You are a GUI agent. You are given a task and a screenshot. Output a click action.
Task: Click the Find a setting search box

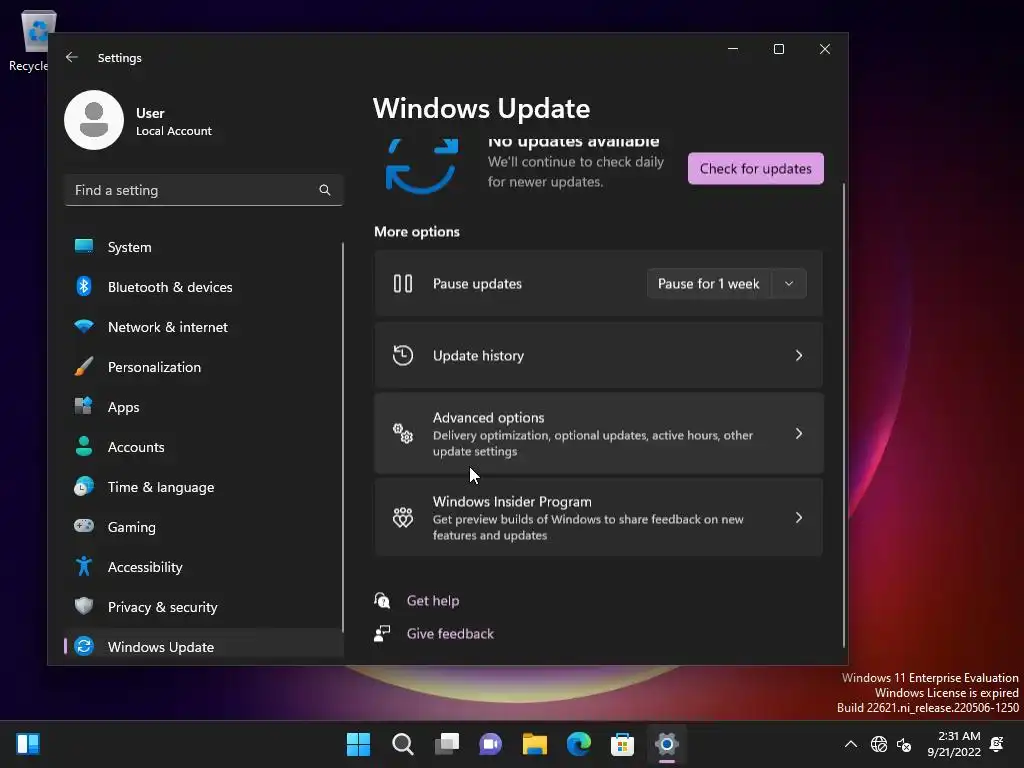[x=204, y=190]
